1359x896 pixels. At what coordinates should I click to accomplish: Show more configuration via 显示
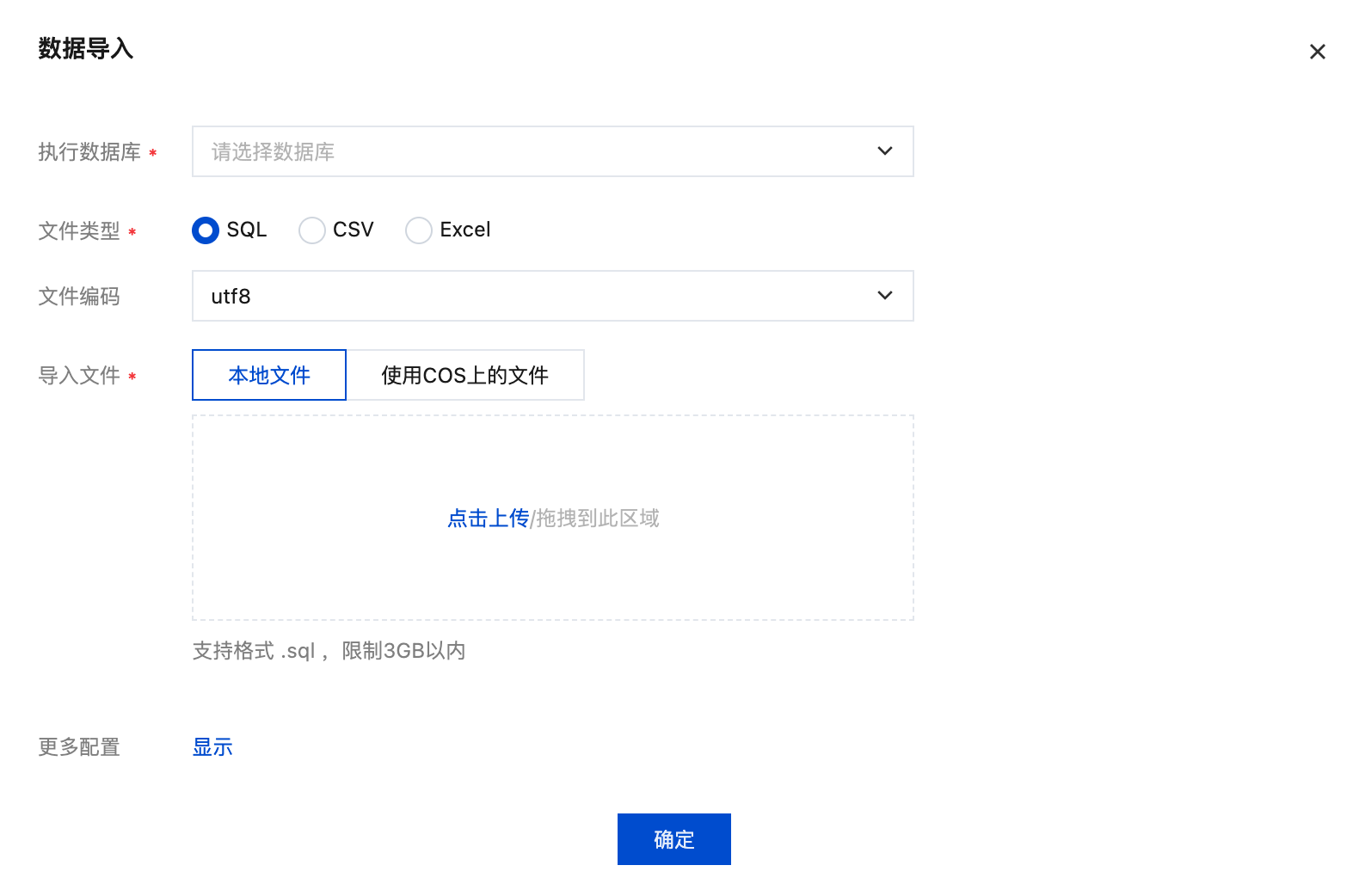click(212, 747)
